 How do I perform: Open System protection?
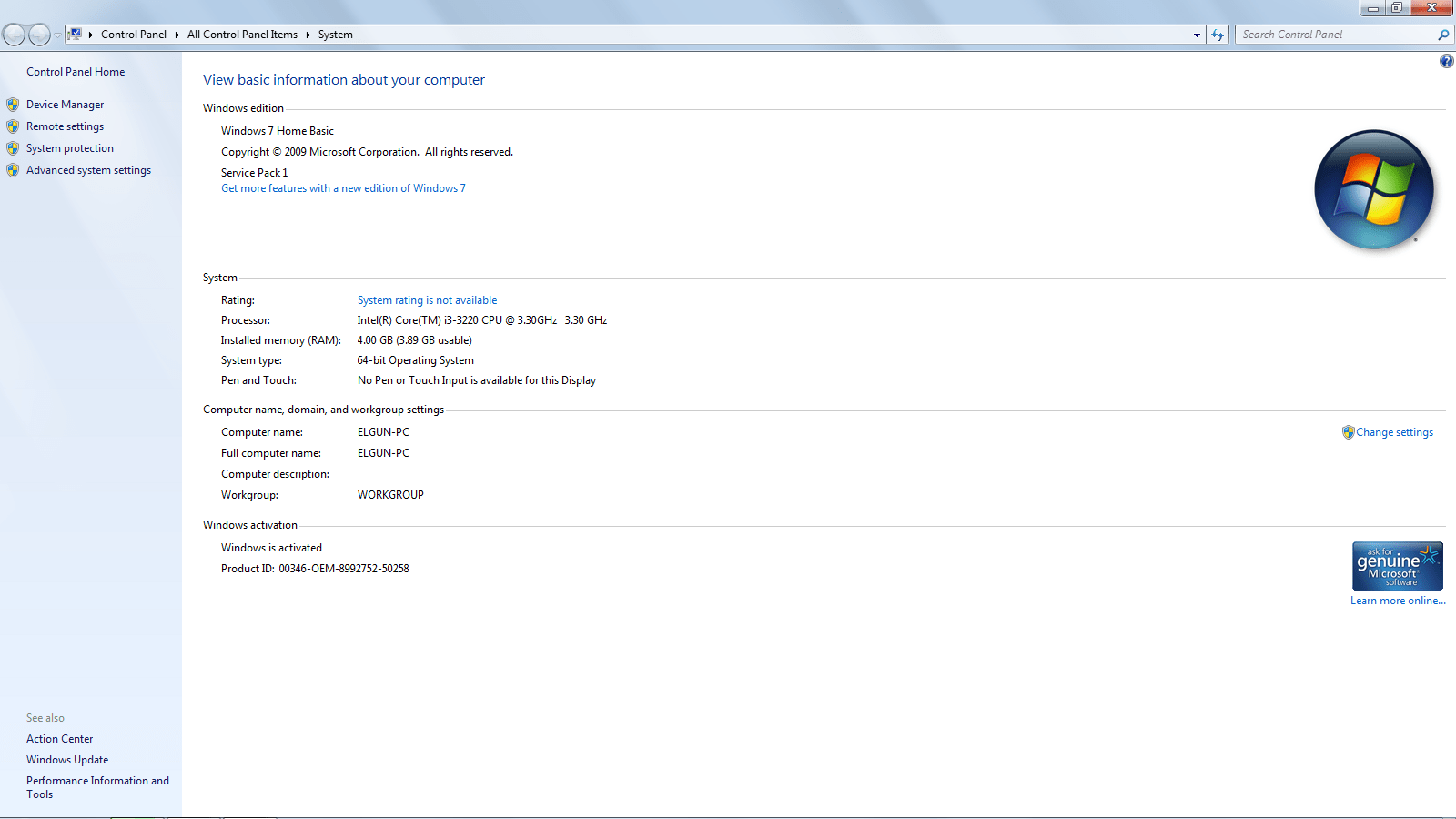click(70, 148)
